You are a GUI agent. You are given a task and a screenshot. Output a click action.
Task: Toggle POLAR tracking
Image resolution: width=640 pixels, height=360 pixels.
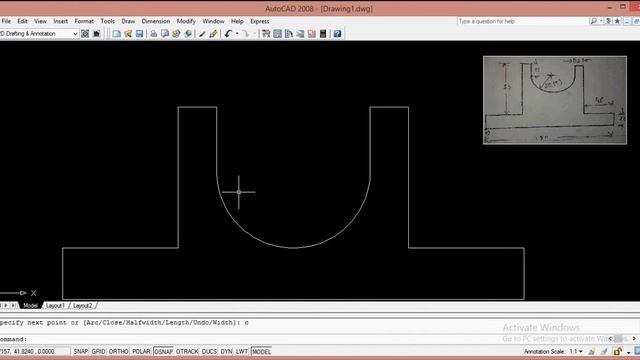point(141,351)
